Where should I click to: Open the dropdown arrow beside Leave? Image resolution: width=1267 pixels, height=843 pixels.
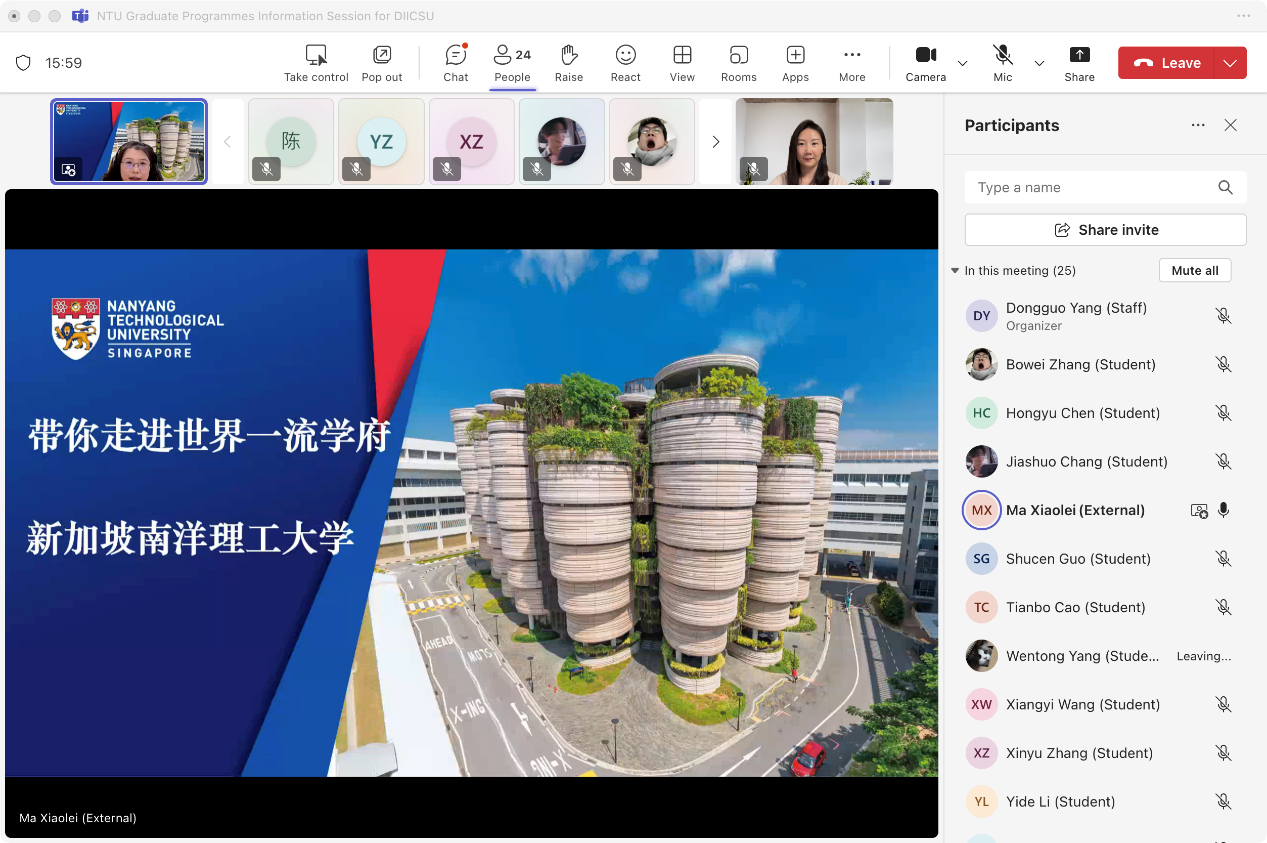[x=1230, y=63]
